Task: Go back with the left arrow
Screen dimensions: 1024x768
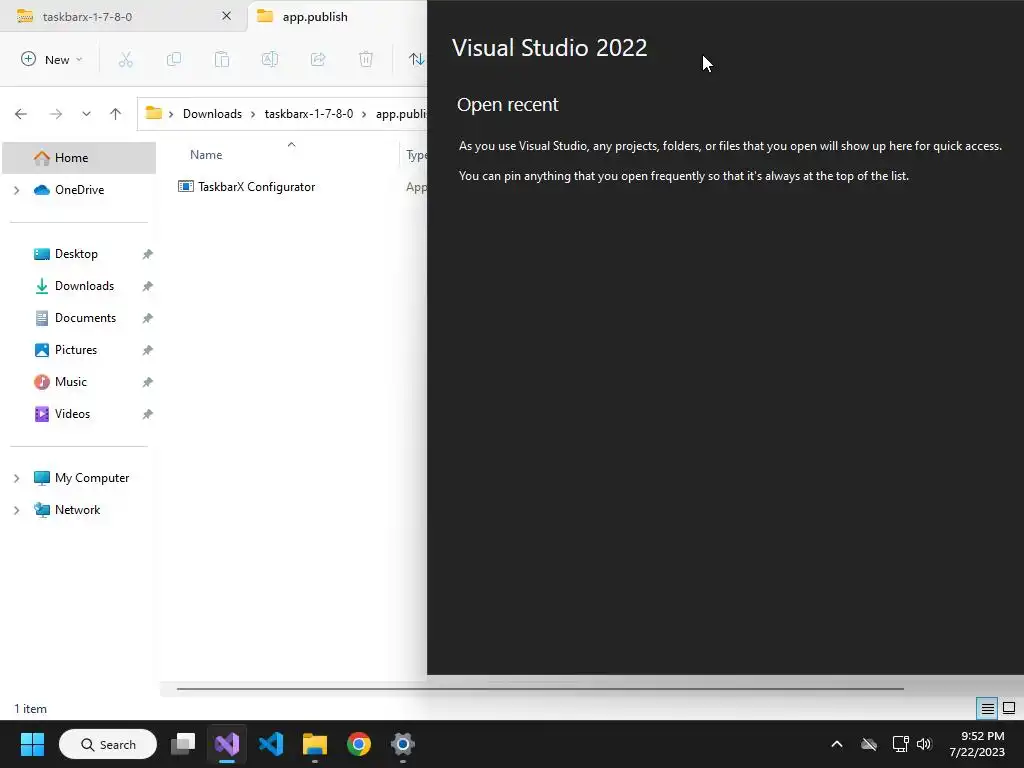Action: (x=21, y=114)
